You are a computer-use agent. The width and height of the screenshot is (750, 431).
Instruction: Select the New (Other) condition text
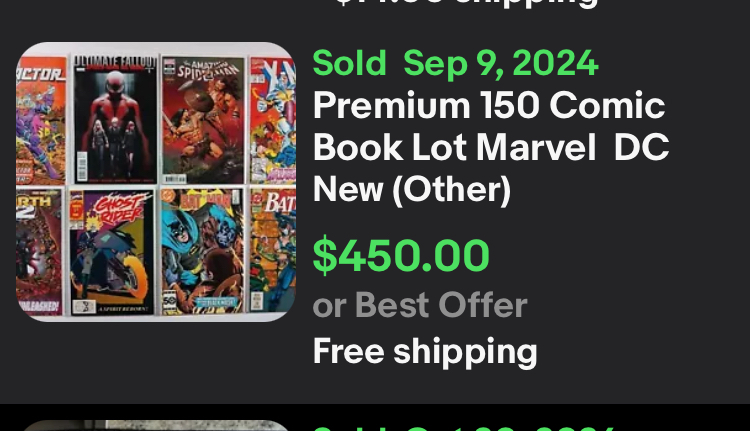click(412, 190)
